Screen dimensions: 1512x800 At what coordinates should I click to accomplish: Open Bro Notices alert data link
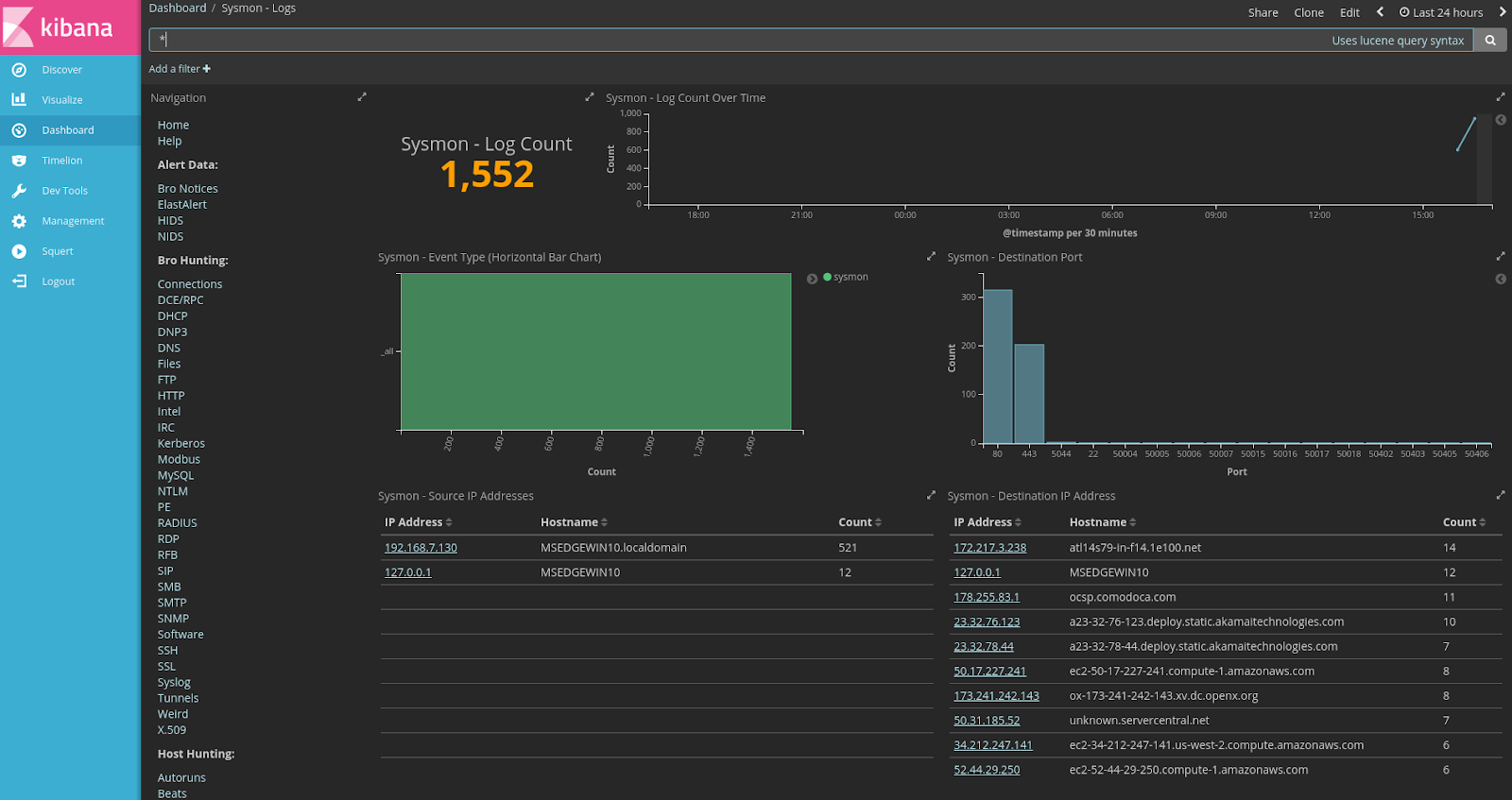click(187, 189)
